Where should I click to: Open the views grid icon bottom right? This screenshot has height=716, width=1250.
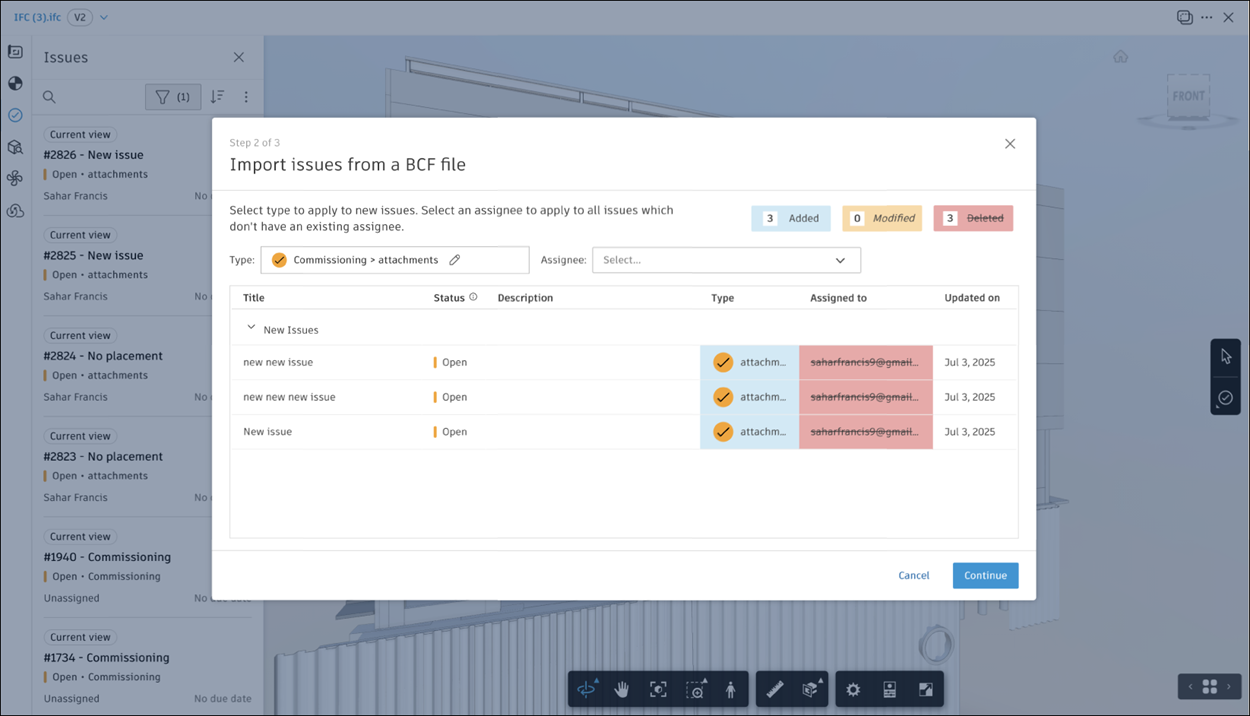[x=1209, y=686]
